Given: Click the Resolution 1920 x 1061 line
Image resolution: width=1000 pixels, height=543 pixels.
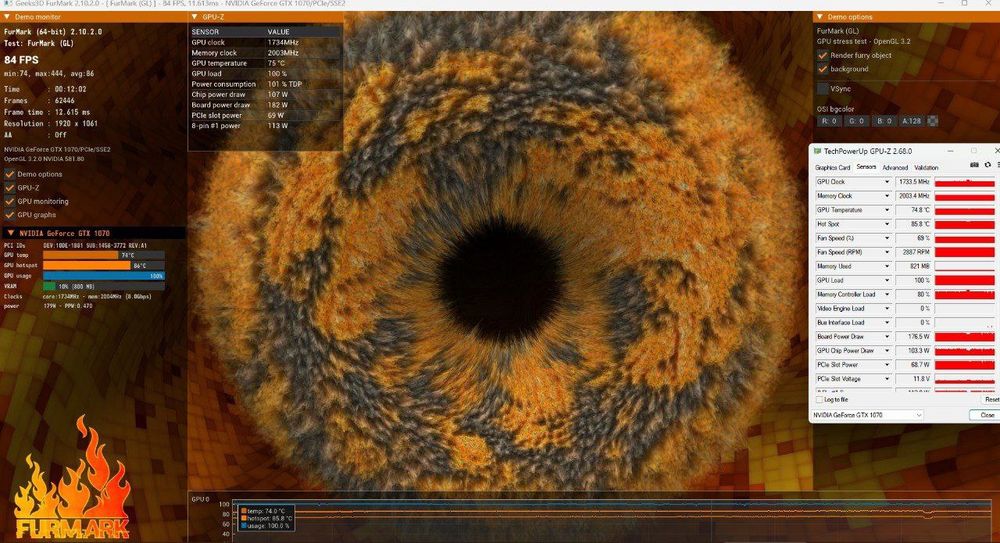Looking at the screenshot, I should coord(51,124).
